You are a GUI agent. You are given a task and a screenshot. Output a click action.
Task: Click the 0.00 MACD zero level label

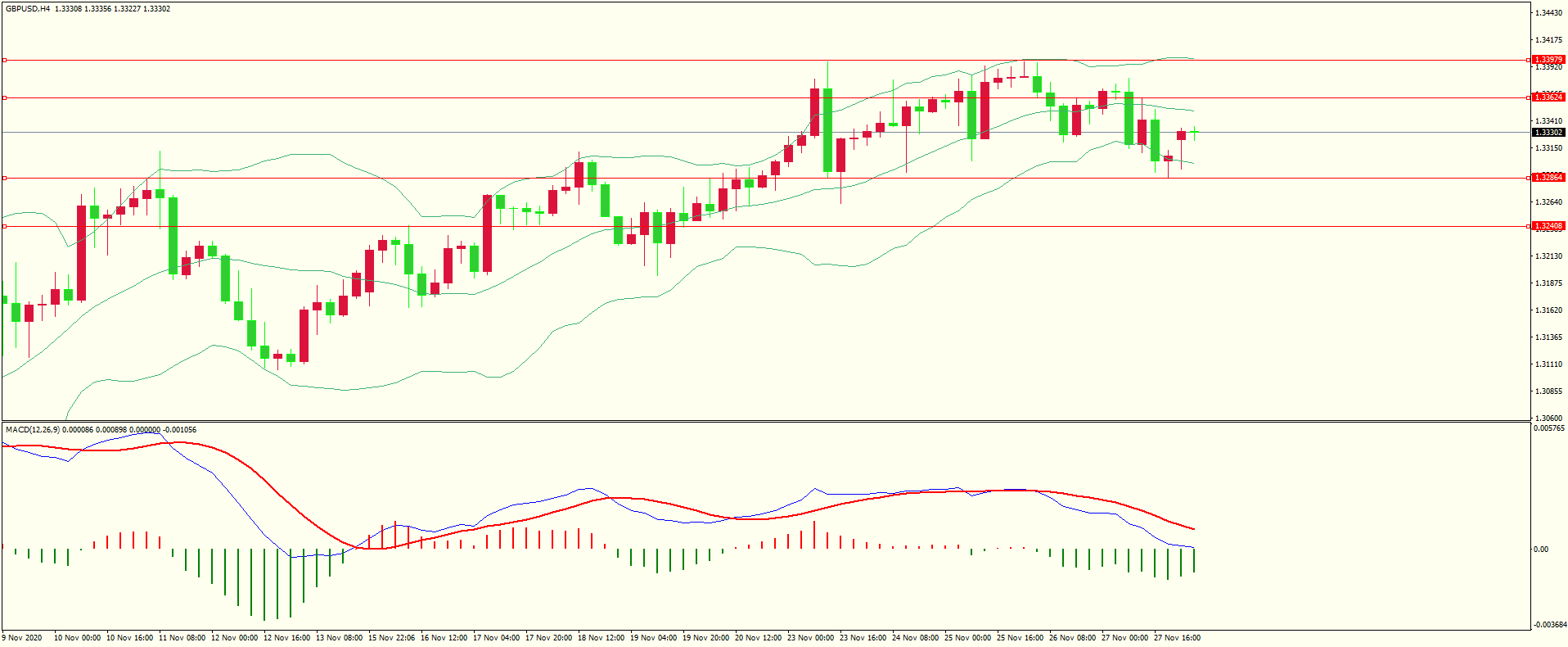point(1541,550)
